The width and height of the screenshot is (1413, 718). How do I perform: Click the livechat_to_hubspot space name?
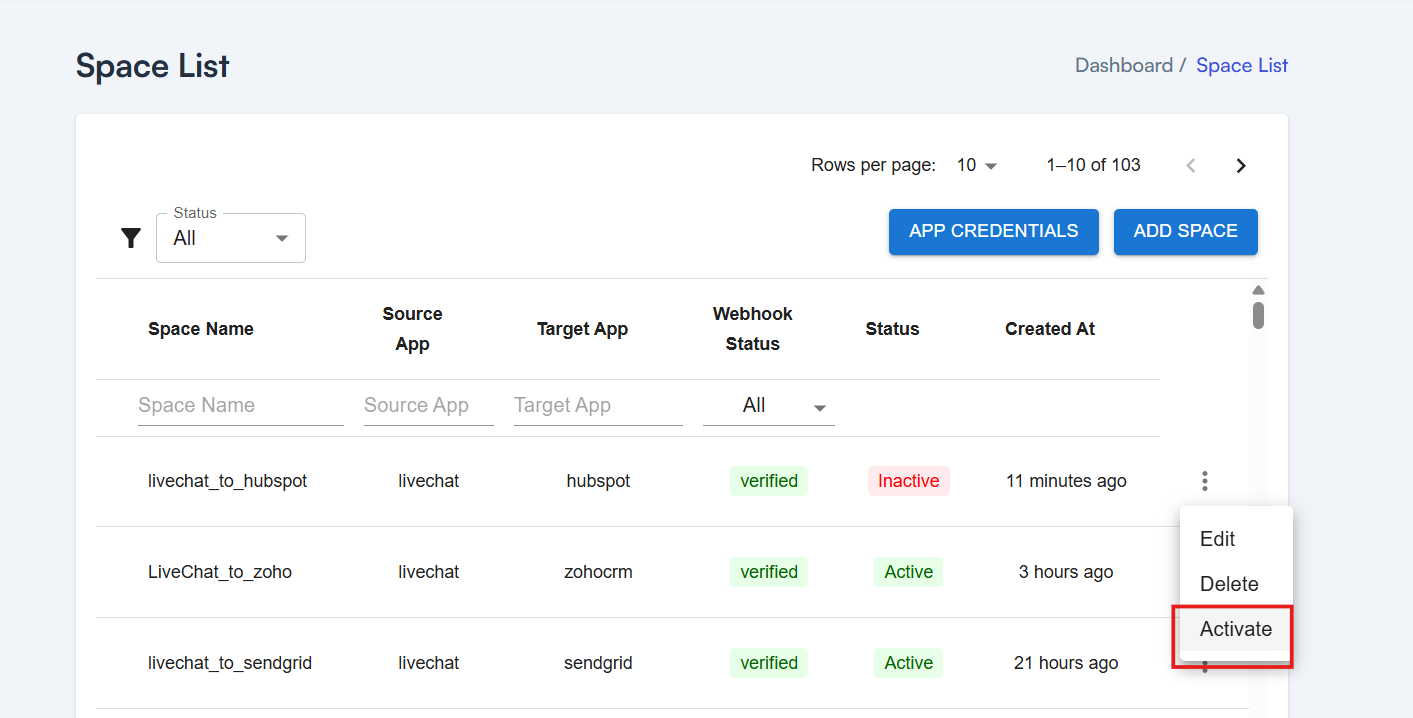[x=228, y=481]
